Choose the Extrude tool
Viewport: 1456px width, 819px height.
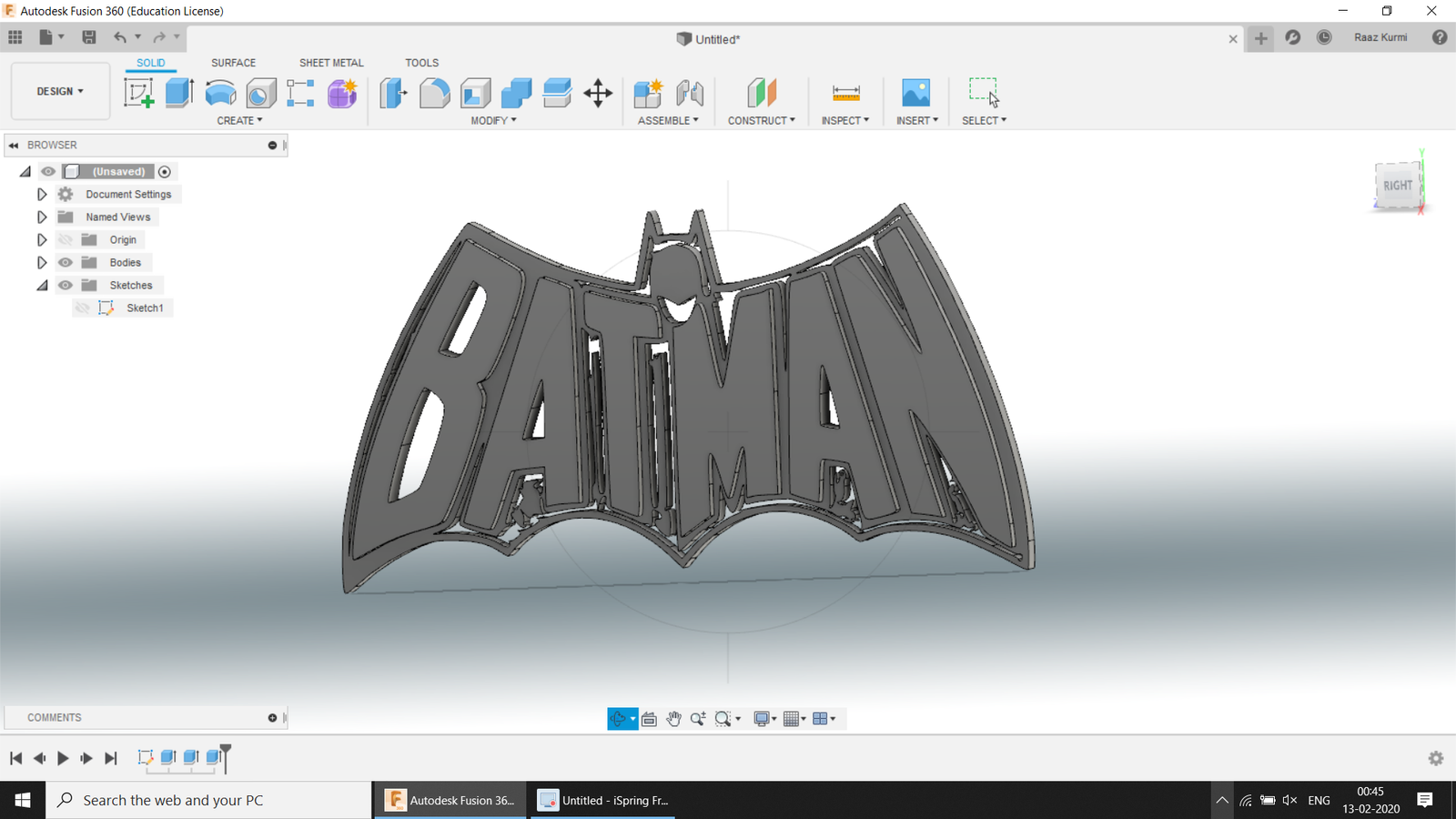pyautogui.click(x=179, y=93)
